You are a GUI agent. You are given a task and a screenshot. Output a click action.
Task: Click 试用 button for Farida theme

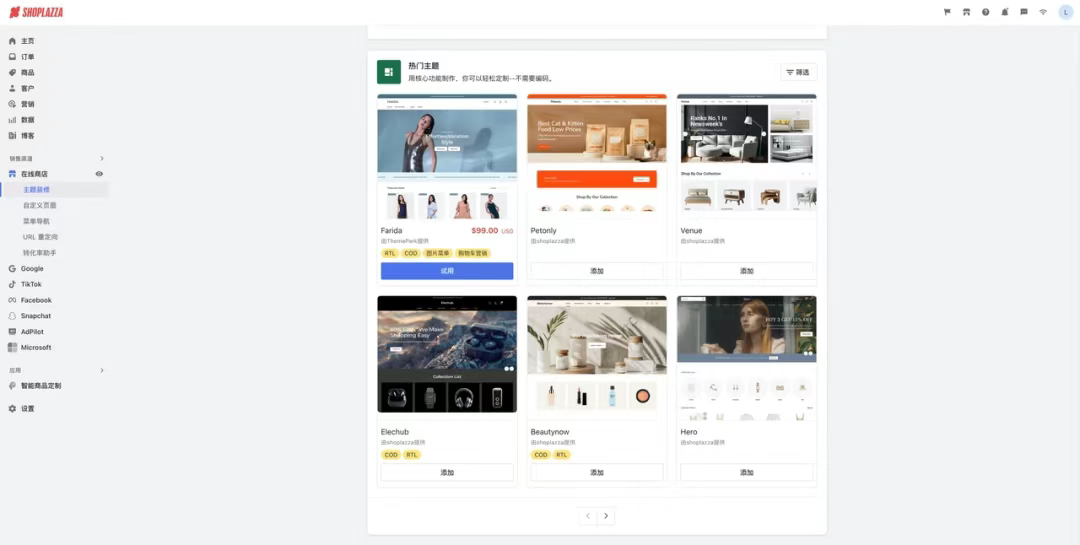pos(447,271)
